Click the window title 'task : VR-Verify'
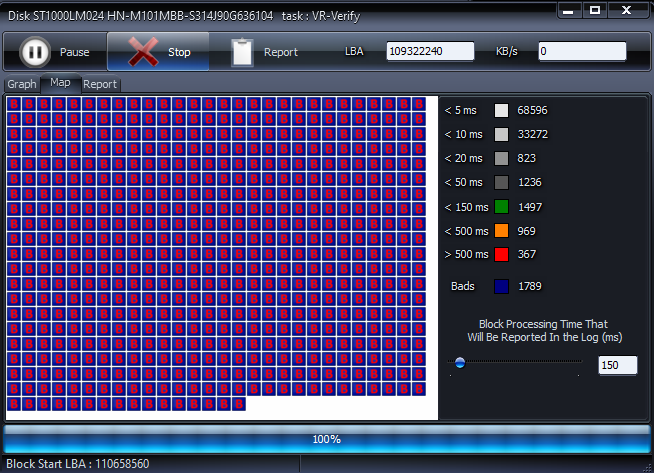This screenshot has width=654, height=473. click(321, 16)
